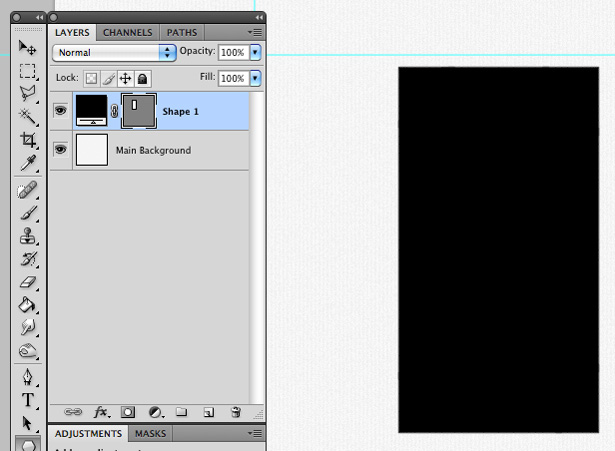The width and height of the screenshot is (615, 451).
Task: Open the Opacity slider dropdown arrow
Action: tap(255, 52)
